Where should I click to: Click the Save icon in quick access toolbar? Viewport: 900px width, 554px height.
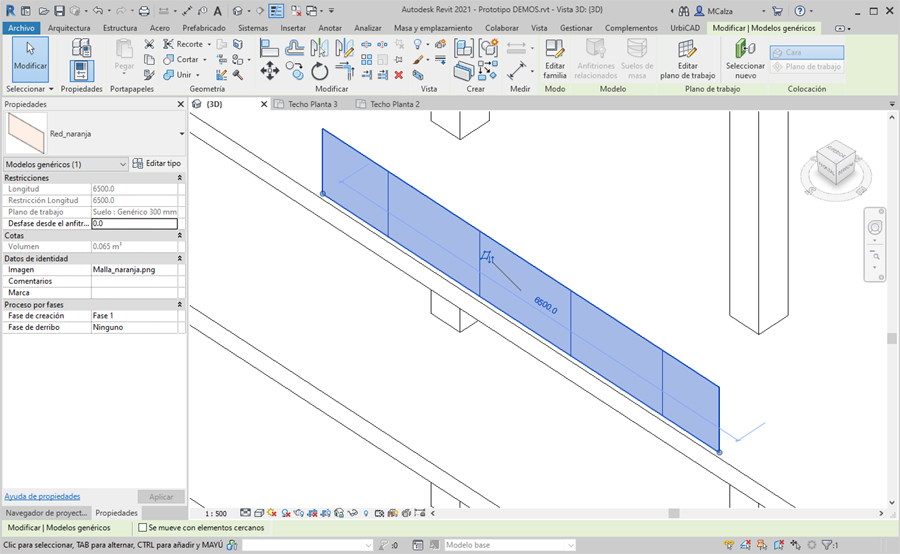point(60,11)
